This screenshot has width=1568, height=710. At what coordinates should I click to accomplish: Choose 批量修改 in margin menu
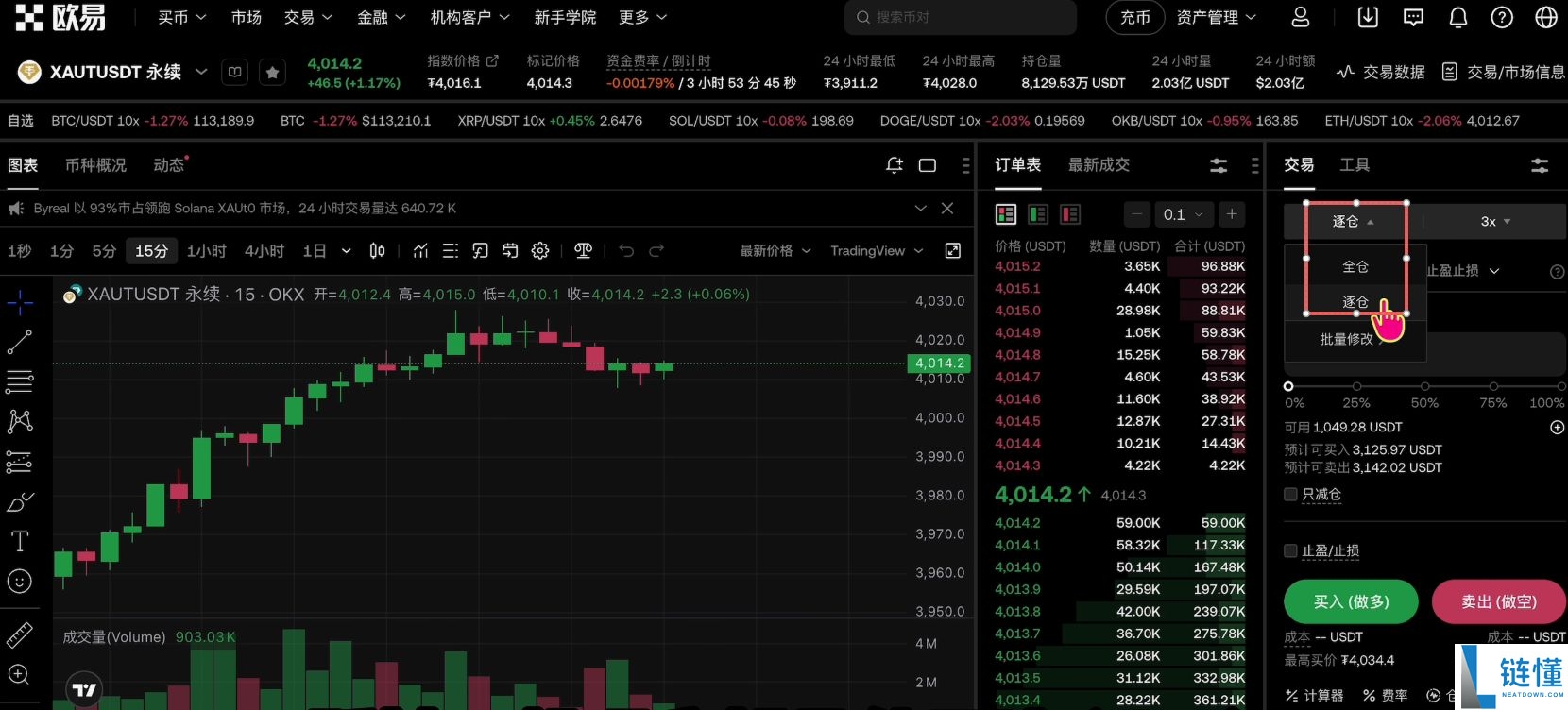click(x=1355, y=339)
